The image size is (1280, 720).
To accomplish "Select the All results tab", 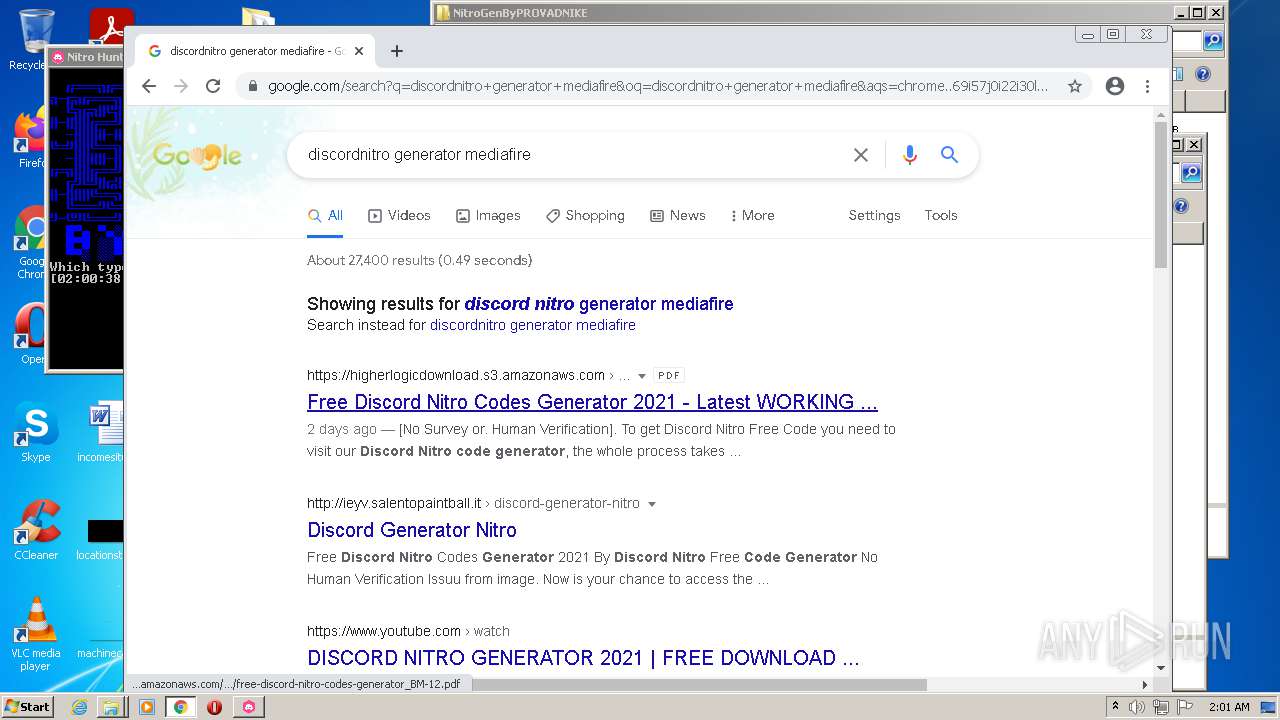I will [325, 215].
